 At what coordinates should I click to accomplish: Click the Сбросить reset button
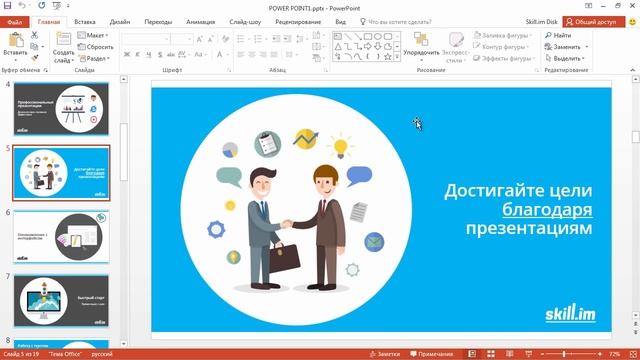tap(96, 47)
